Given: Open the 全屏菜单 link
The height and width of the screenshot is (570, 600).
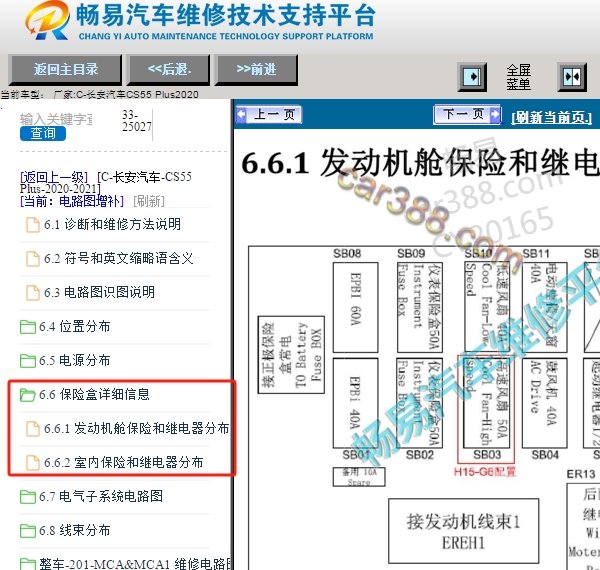Looking at the screenshot, I should click(518, 77).
